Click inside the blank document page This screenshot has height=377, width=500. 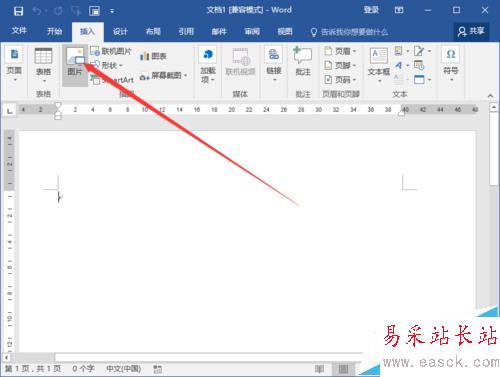point(247,241)
